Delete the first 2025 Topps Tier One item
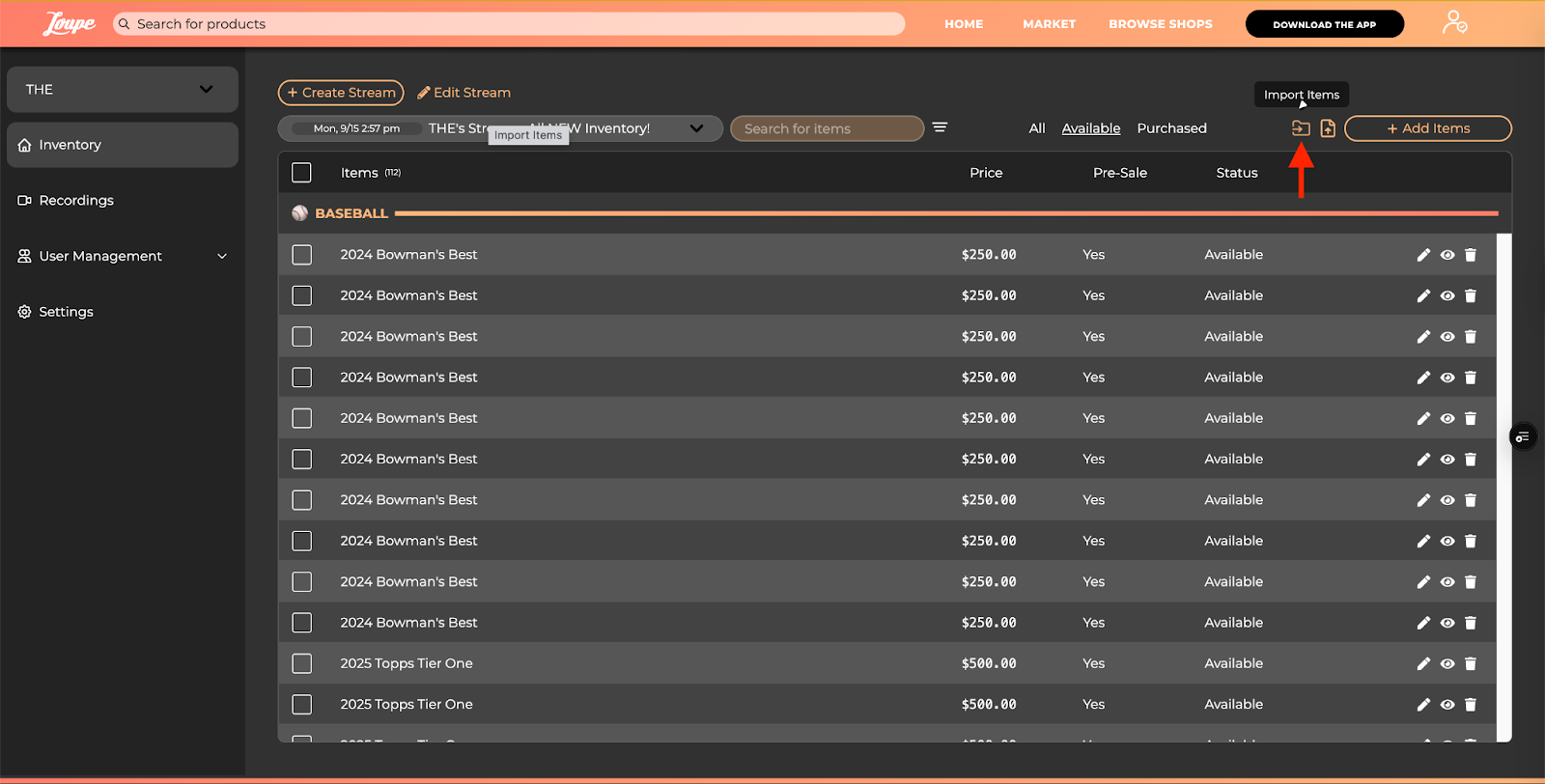Image resolution: width=1545 pixels, height=784 pixels. [1471, 663]
